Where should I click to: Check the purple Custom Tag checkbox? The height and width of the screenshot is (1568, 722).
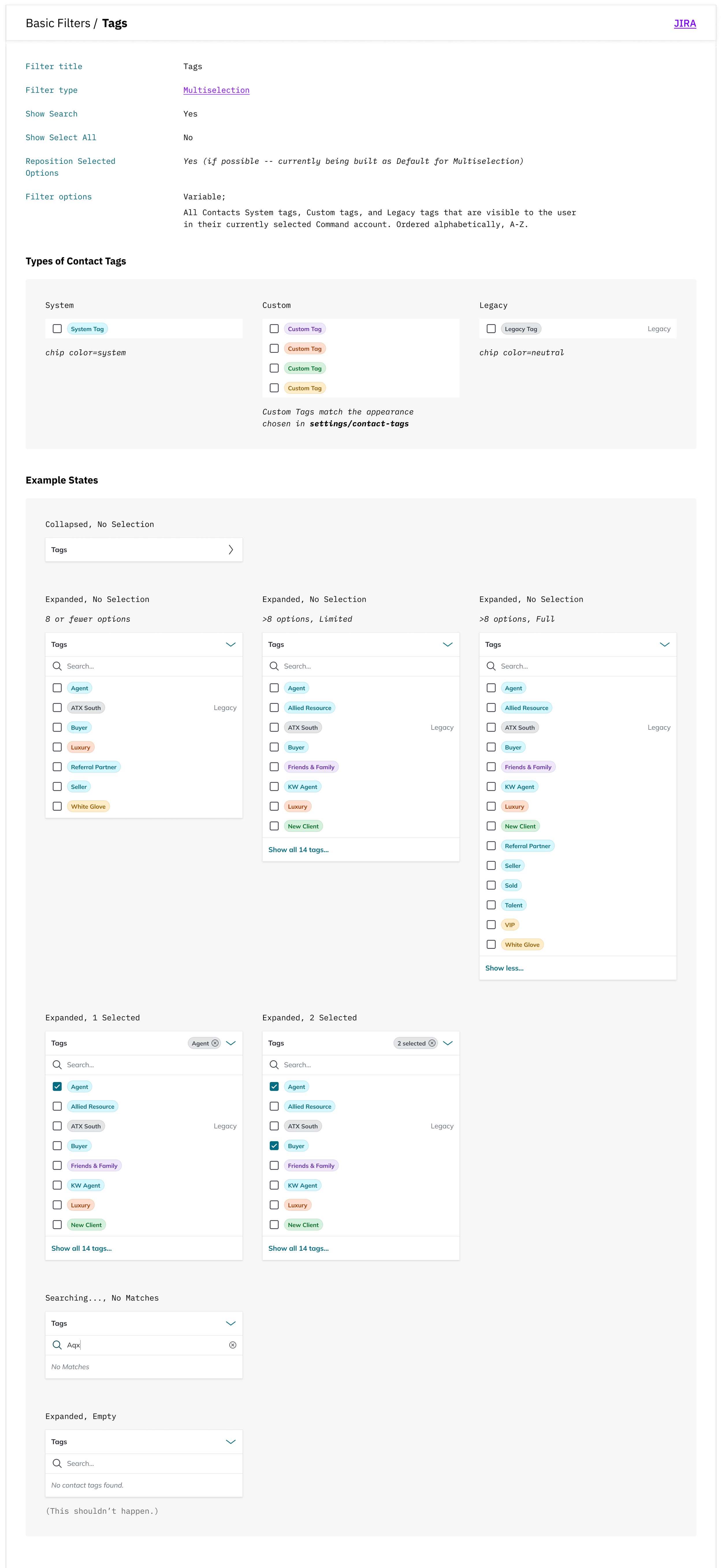coord(274,329)
